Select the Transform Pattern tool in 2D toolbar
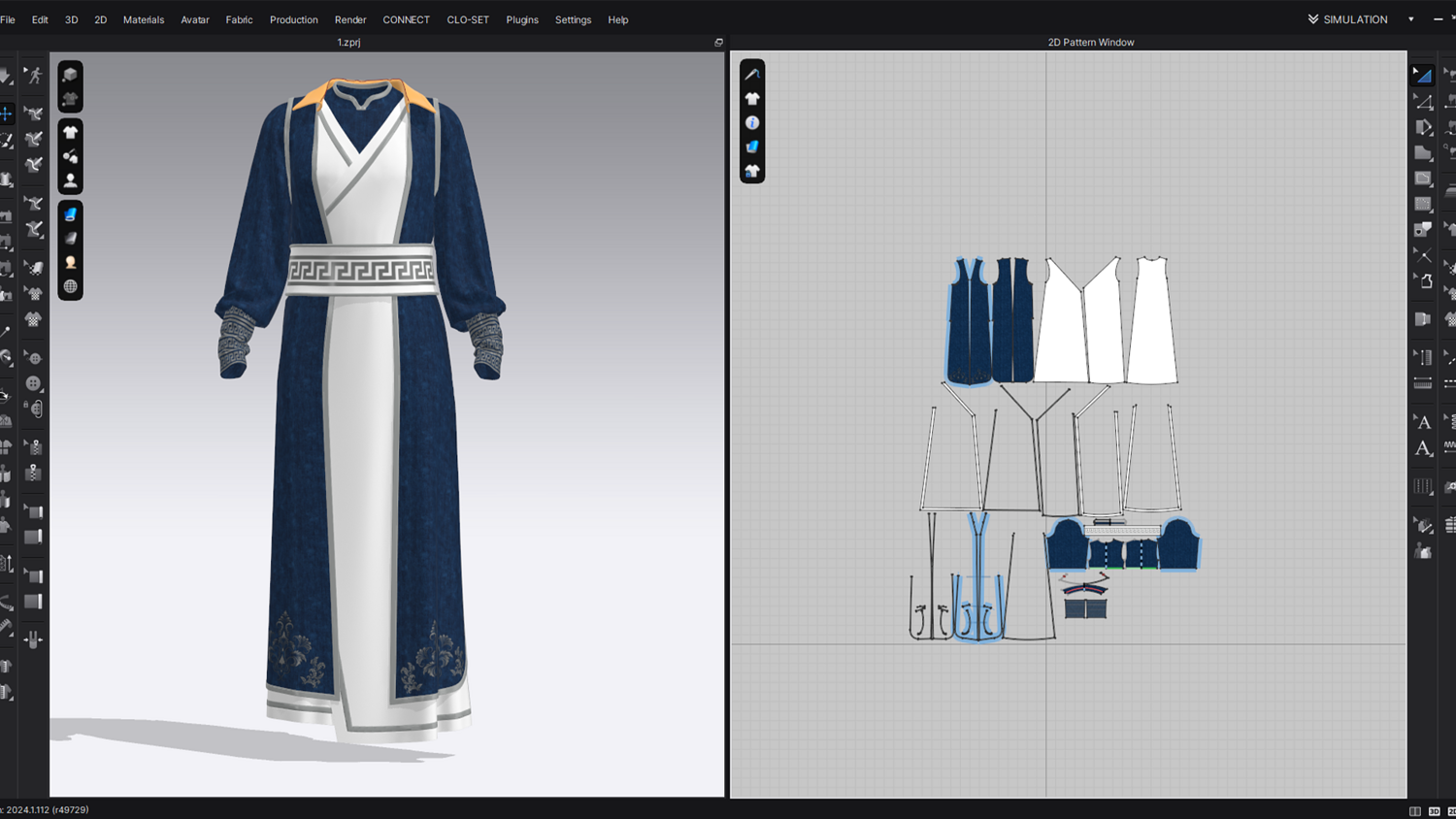 tap(1422, 75)
